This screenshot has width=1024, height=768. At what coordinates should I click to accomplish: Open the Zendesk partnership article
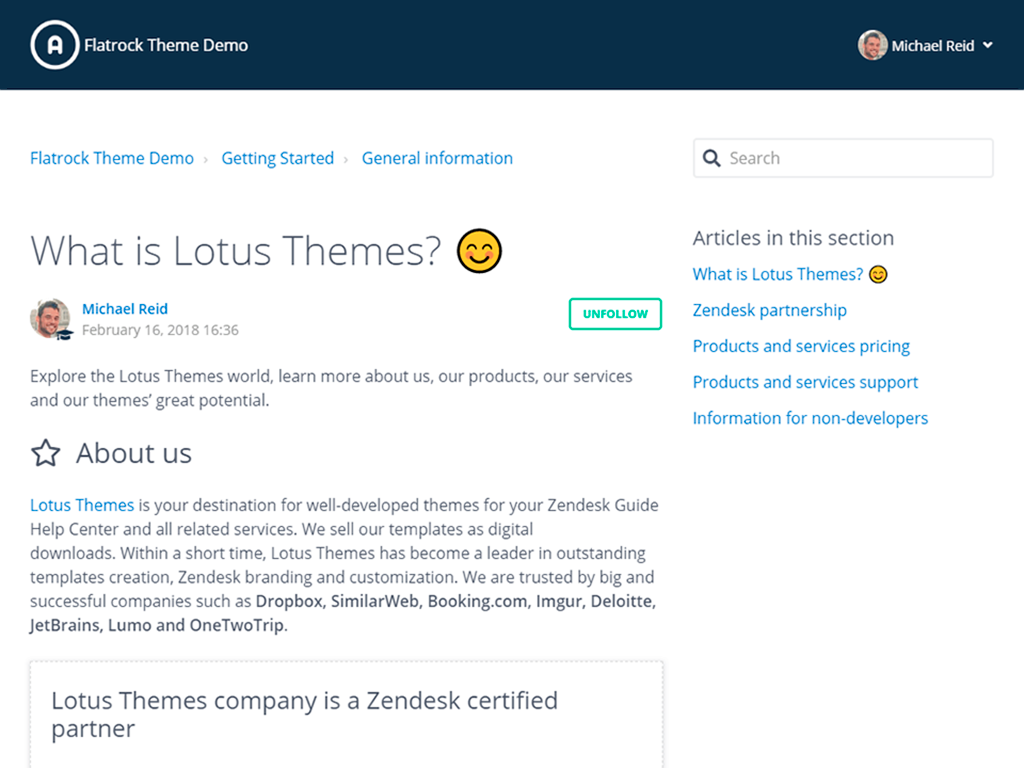click(x=769, y=310)
